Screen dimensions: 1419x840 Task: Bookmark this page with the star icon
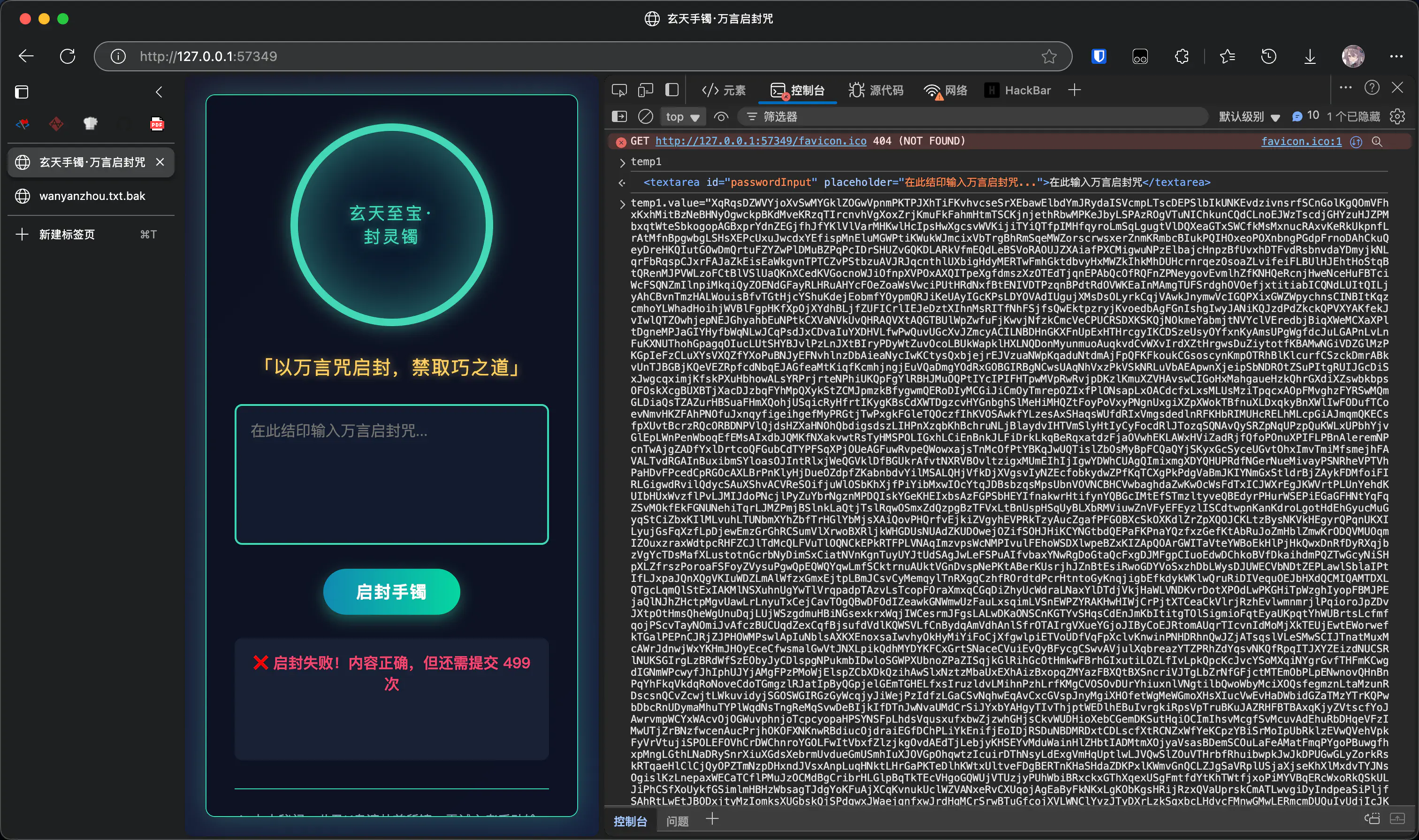tap(1049, 56)
